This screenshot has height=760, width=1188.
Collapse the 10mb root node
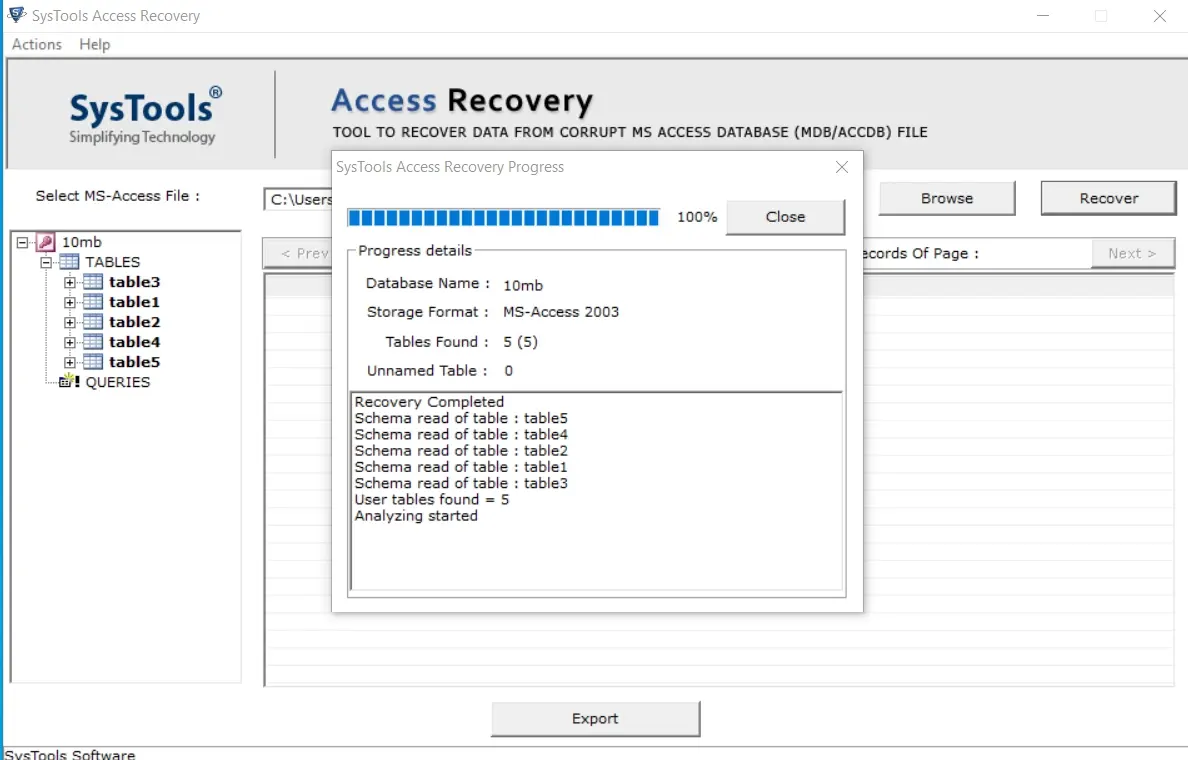coord(23,242)
